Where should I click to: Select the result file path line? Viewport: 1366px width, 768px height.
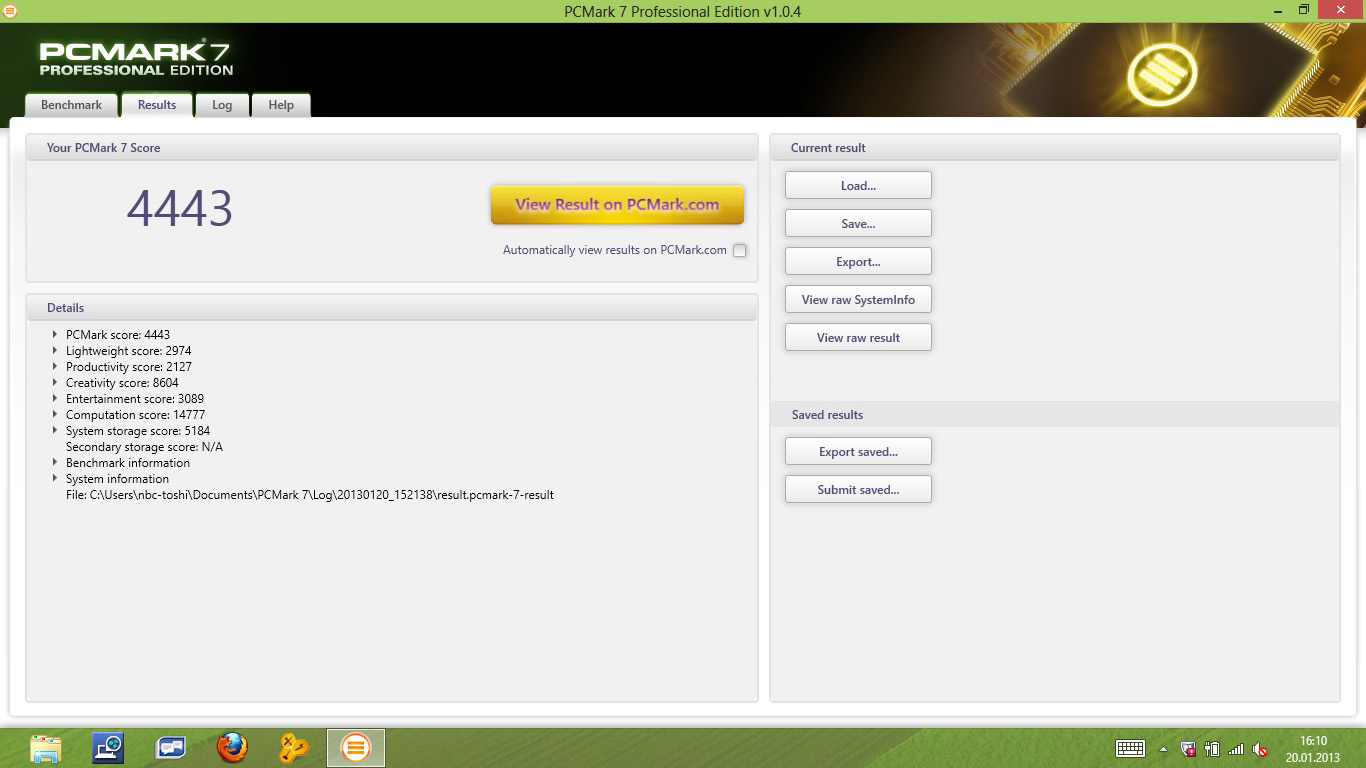(x=310, y=495)
